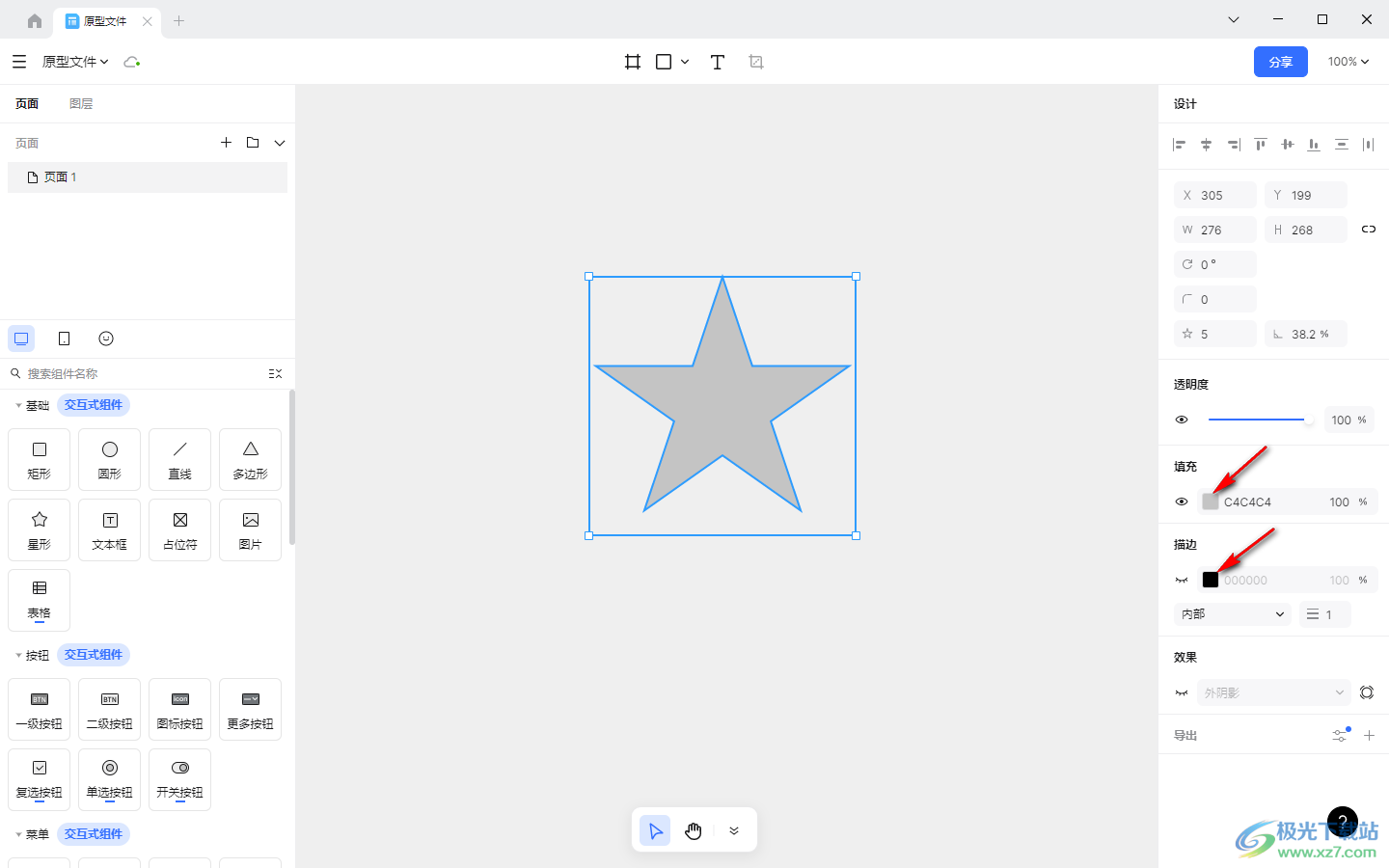Viewport: 1389px width, 868px height.
Task: Insert the 图片 image component
Action: (x=251, y=529)
